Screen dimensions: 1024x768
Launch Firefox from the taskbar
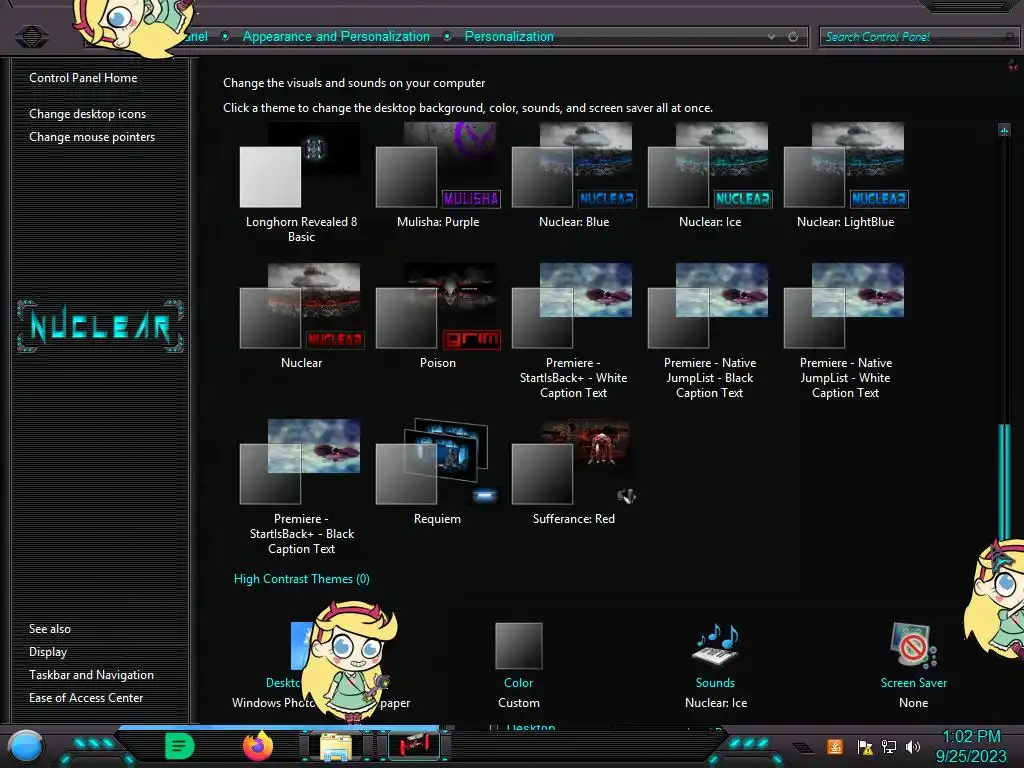[258, 746]
